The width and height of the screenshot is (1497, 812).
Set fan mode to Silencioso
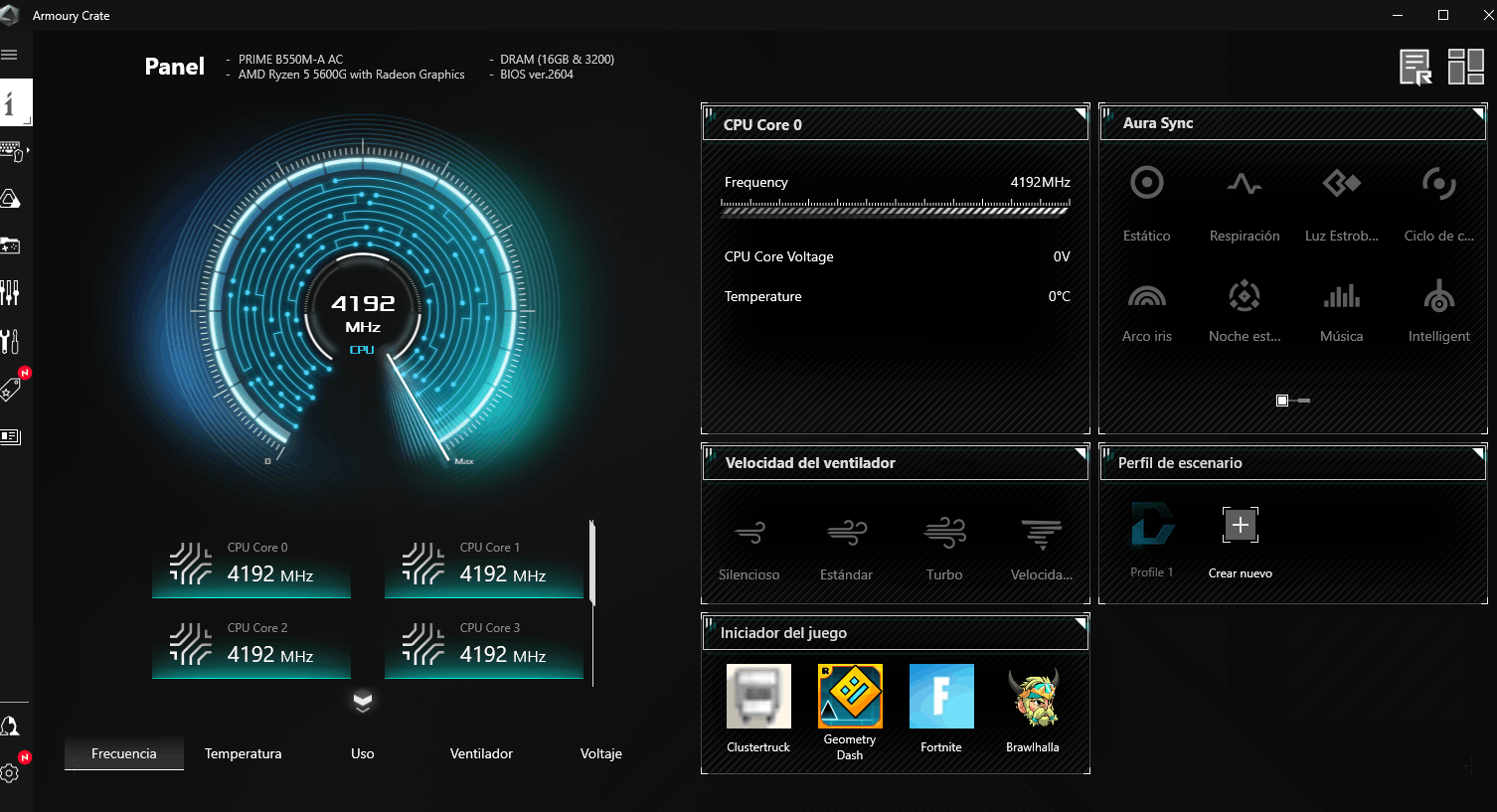click(x=748, y=549)
